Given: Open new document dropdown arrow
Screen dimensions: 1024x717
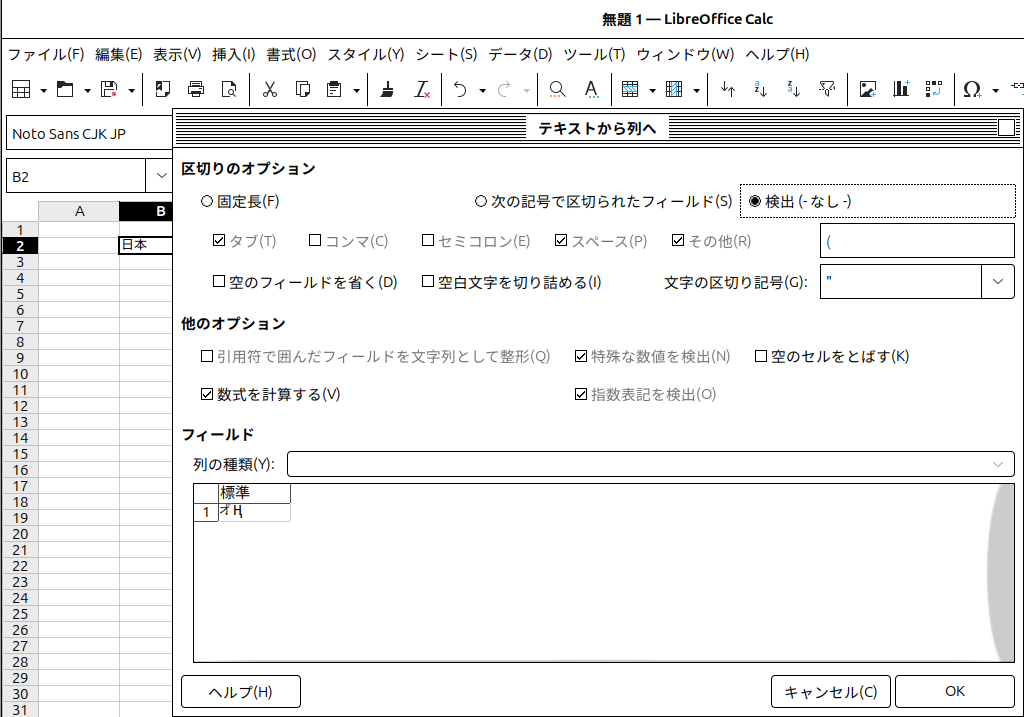Looking at the screenshot, I should [44, 91].
